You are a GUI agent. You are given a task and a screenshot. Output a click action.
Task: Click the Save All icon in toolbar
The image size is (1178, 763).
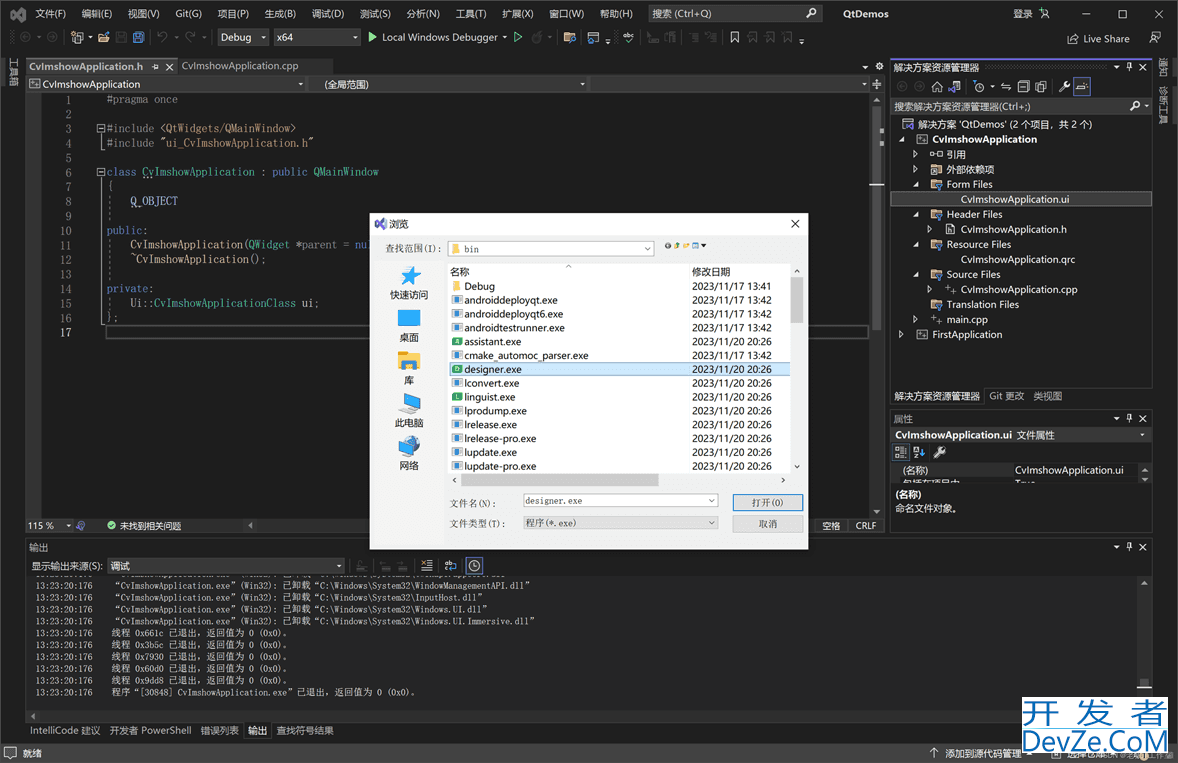[139, 37]
